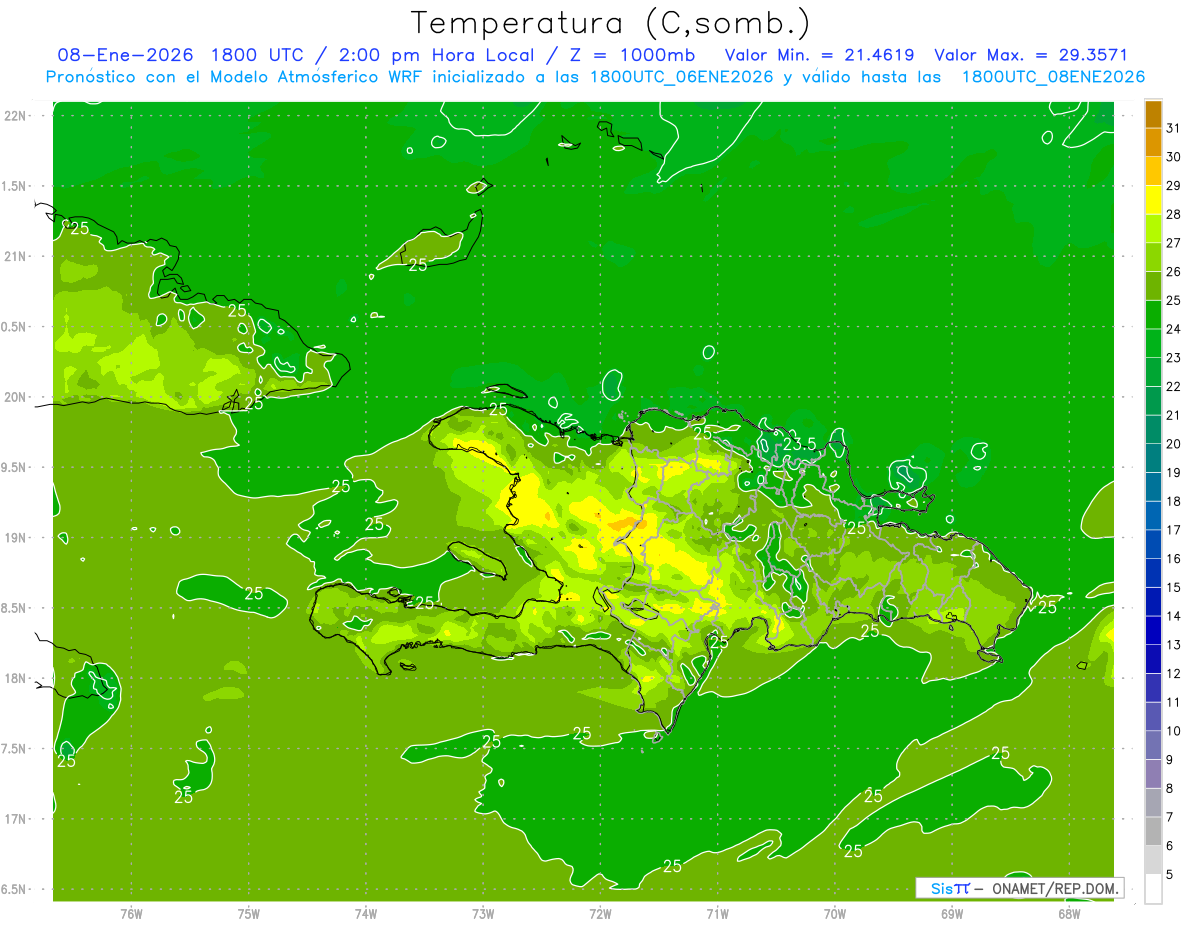This screenshot has height=927, width=1200.
Task: Click legend scale value "26"
Action: pos(1174,272)
